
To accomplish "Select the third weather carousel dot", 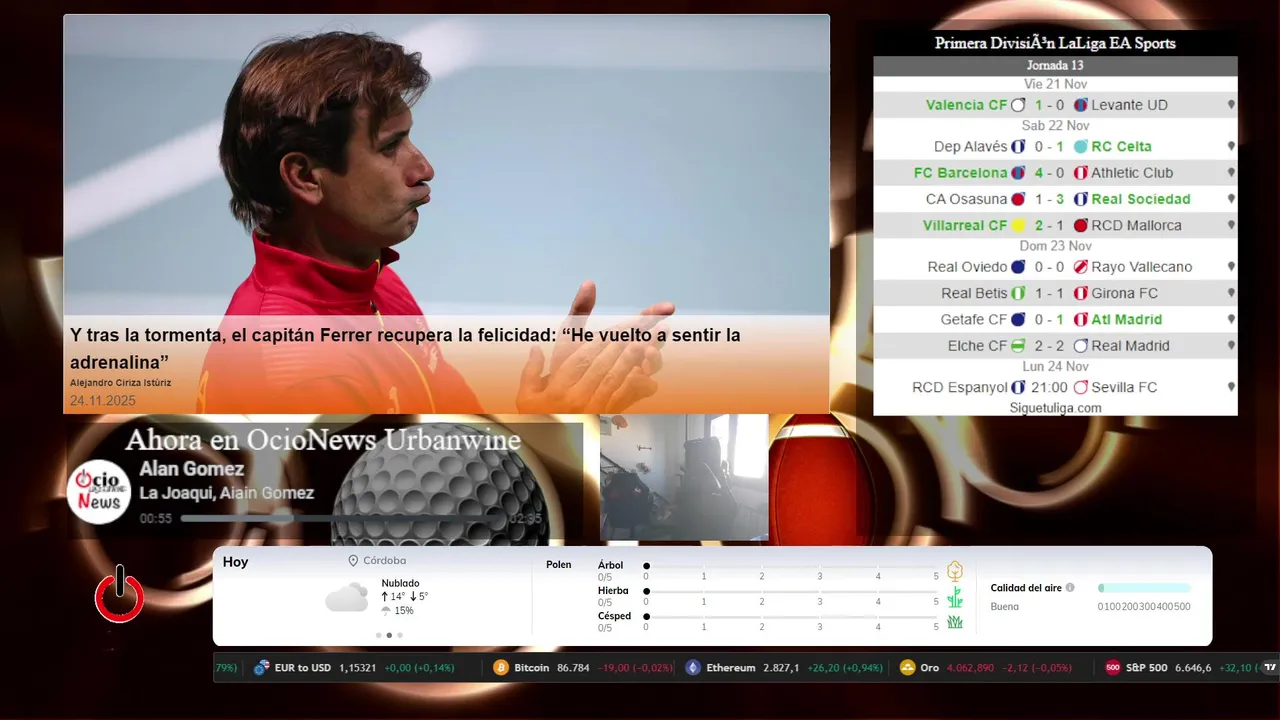I will tap(400, 635).
